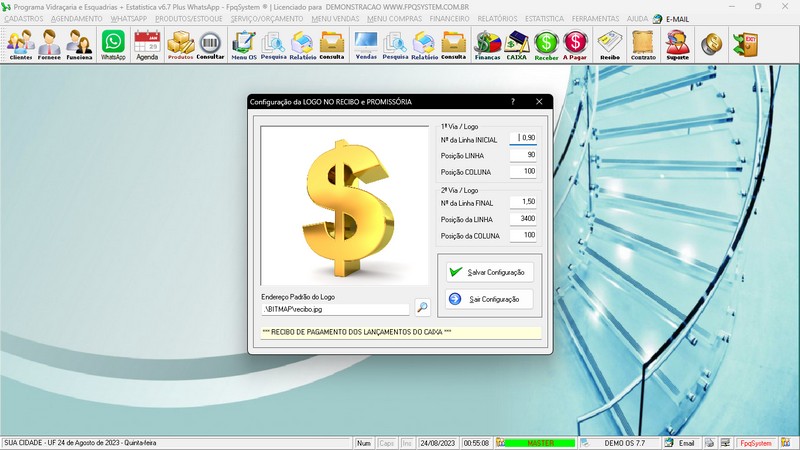Open the FINANCEIRO menu
Image resolution: width=800 pixels, height=450 pixels.
[x=449, y=19]
